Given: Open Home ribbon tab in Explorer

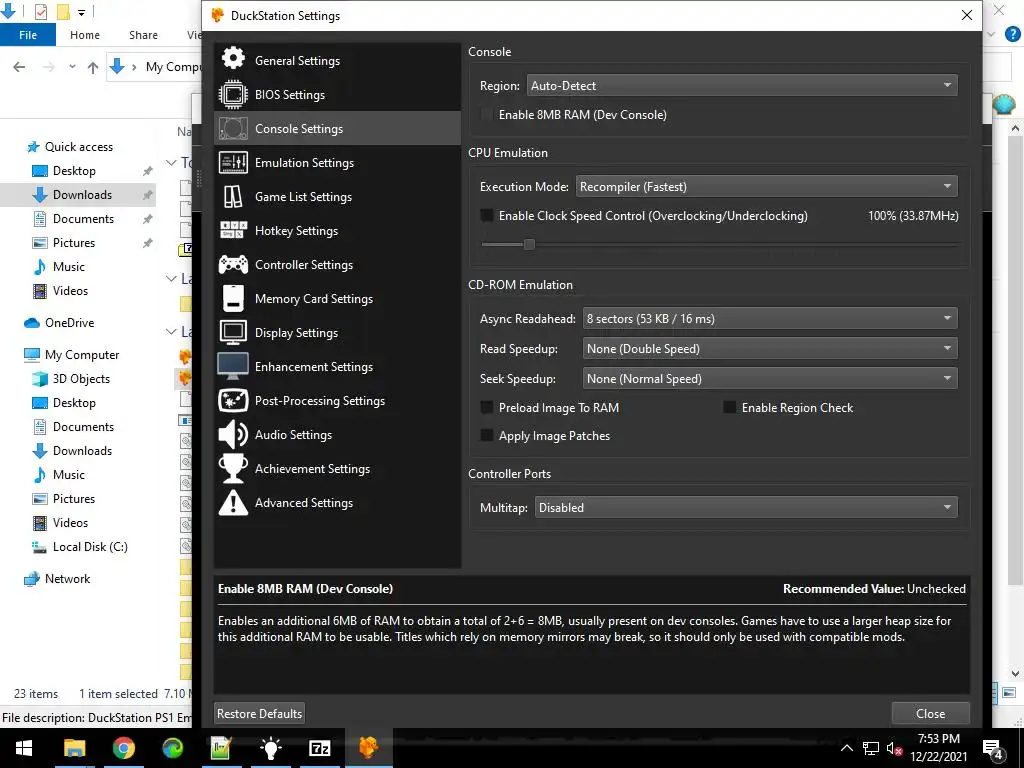Looking at the screenshot, I should (85, 35).
